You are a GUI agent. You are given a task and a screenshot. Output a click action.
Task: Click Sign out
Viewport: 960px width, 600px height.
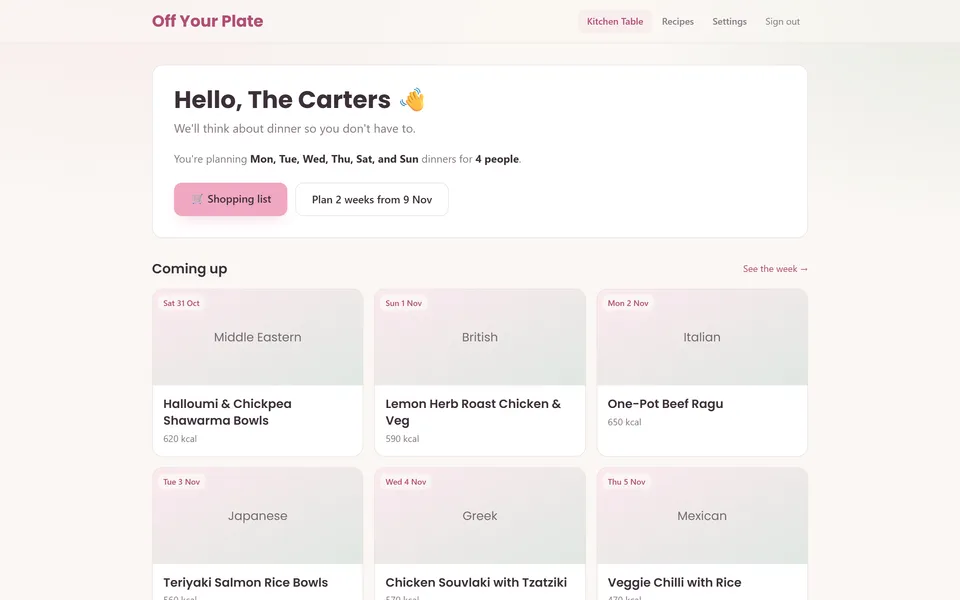782,21
